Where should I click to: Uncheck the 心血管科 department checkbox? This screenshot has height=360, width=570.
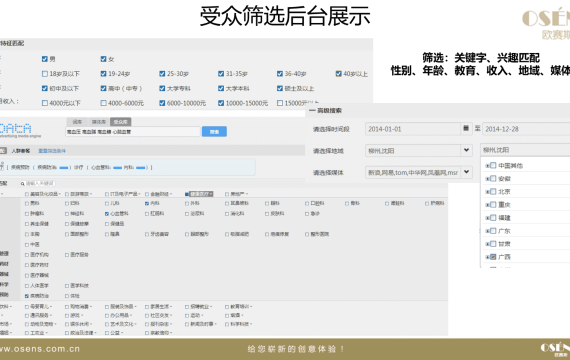coord(107,214)
